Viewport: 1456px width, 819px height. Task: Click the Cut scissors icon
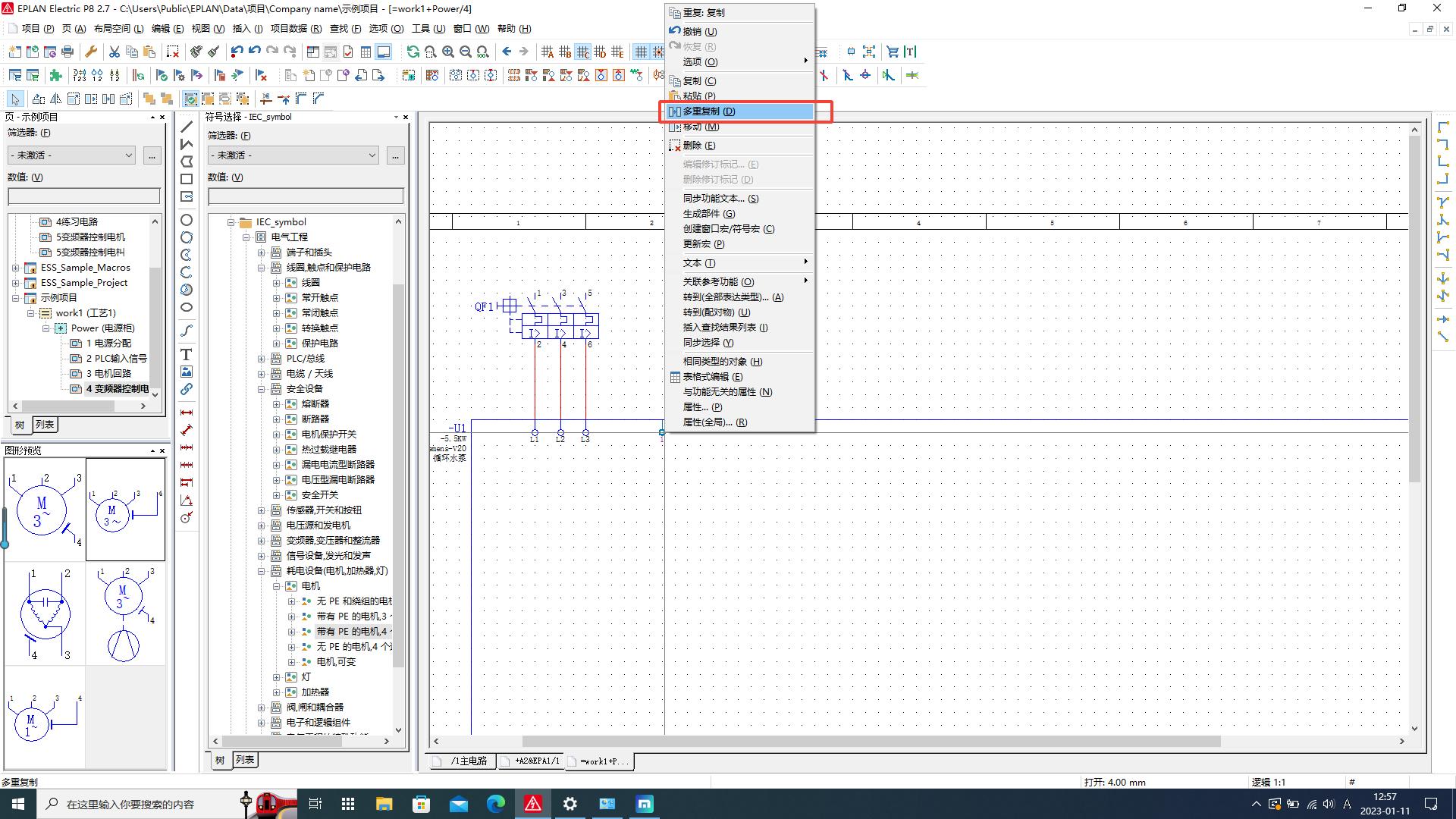(114, 52)
